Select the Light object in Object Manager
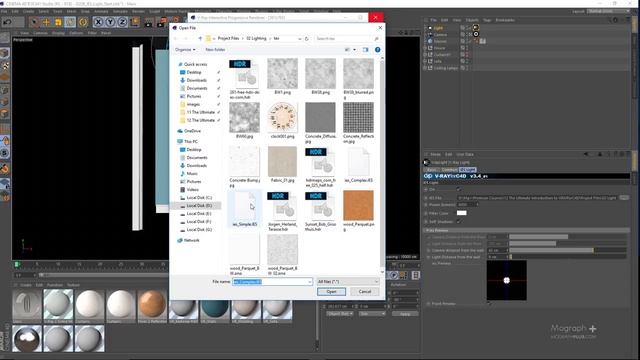Screen dimensions: 640x360 coord(438,28)
